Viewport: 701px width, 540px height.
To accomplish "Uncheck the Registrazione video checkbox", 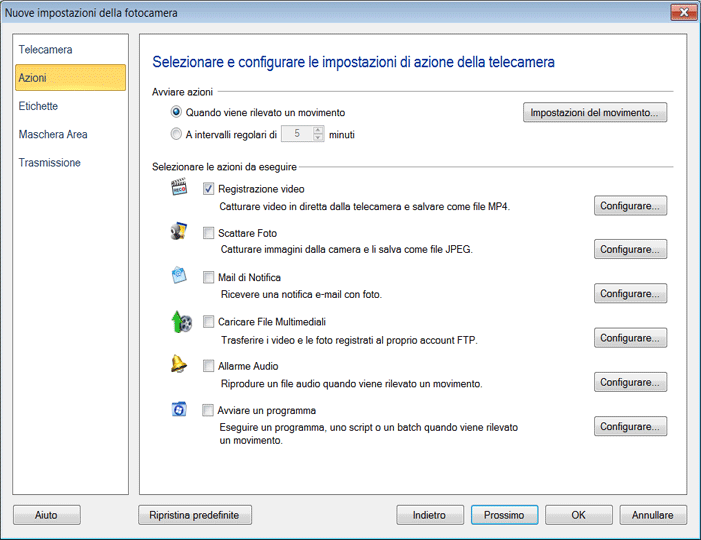I will point(209,189).
